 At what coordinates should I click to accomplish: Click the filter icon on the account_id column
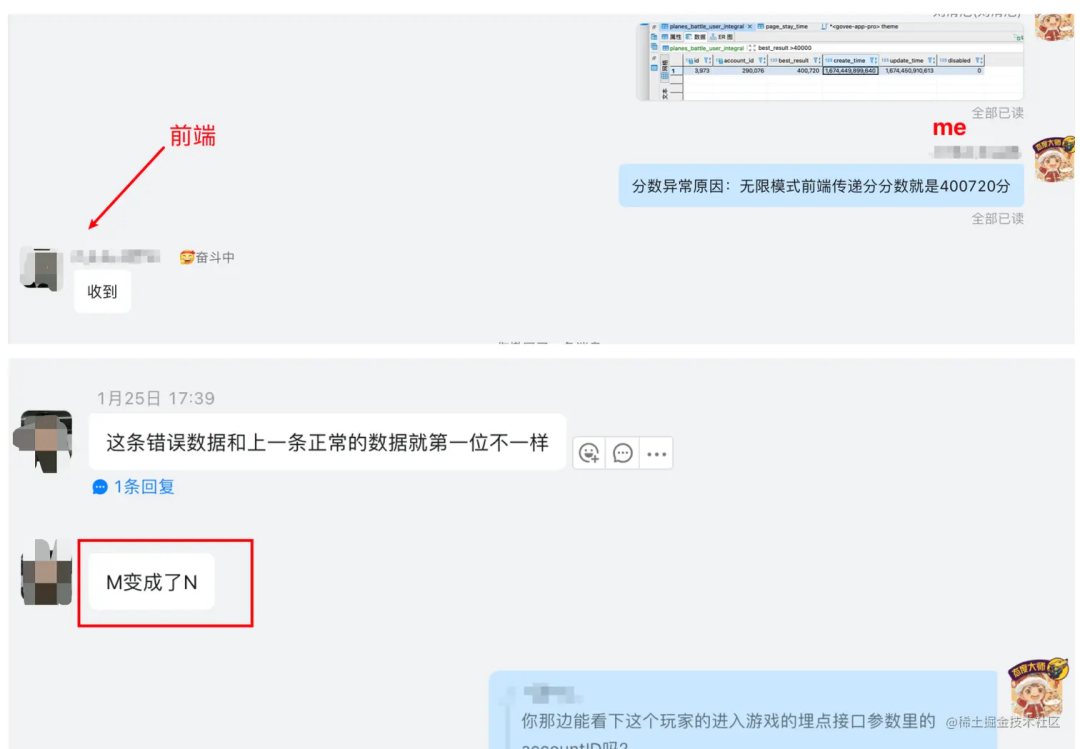[x=761, y=61]
